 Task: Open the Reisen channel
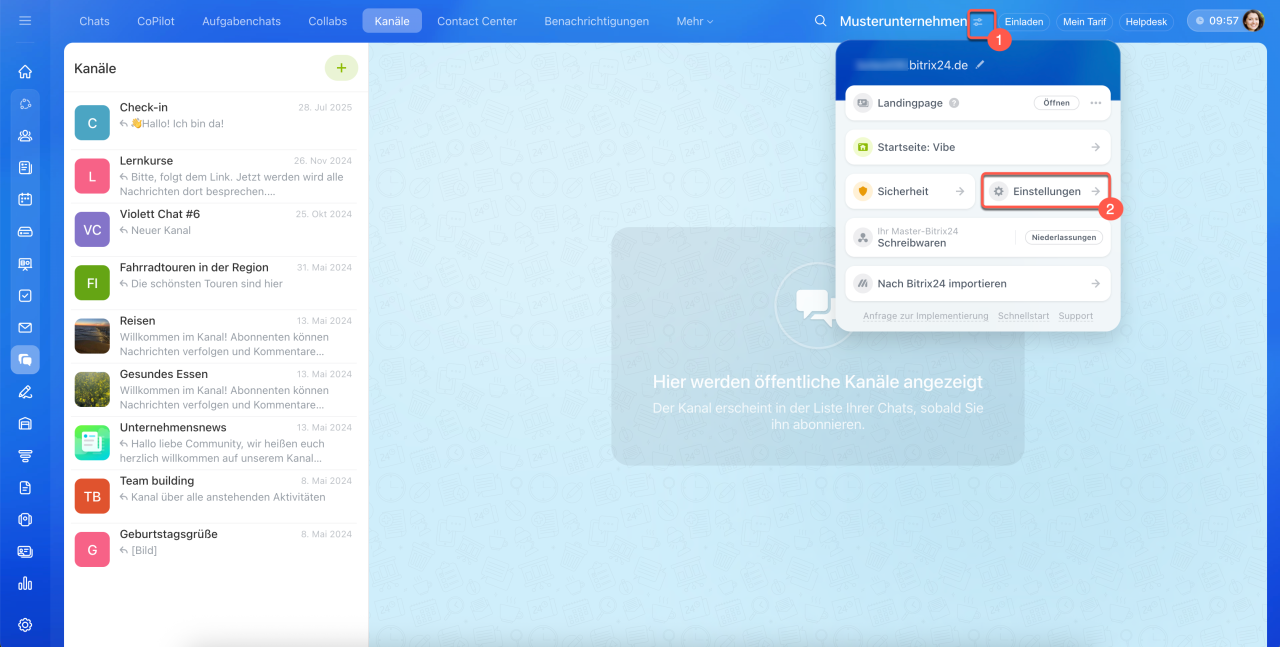coord(215,335)
